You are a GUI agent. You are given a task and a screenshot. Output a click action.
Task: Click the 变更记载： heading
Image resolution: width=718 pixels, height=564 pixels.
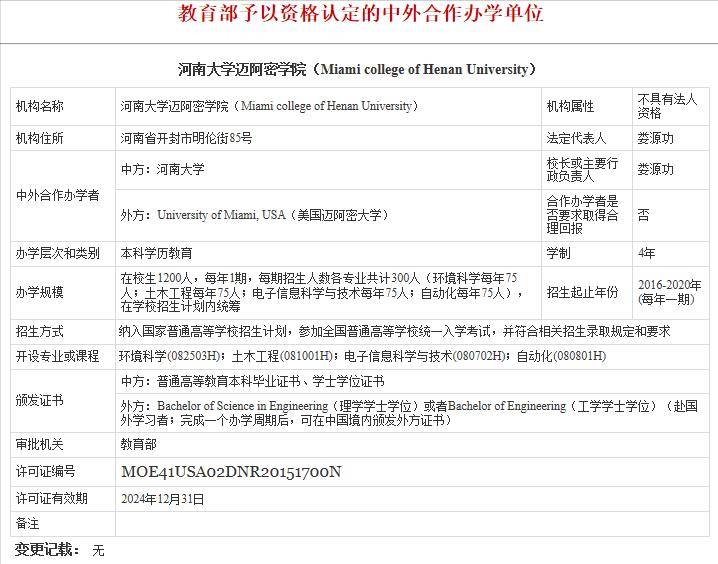pos(48,549)
